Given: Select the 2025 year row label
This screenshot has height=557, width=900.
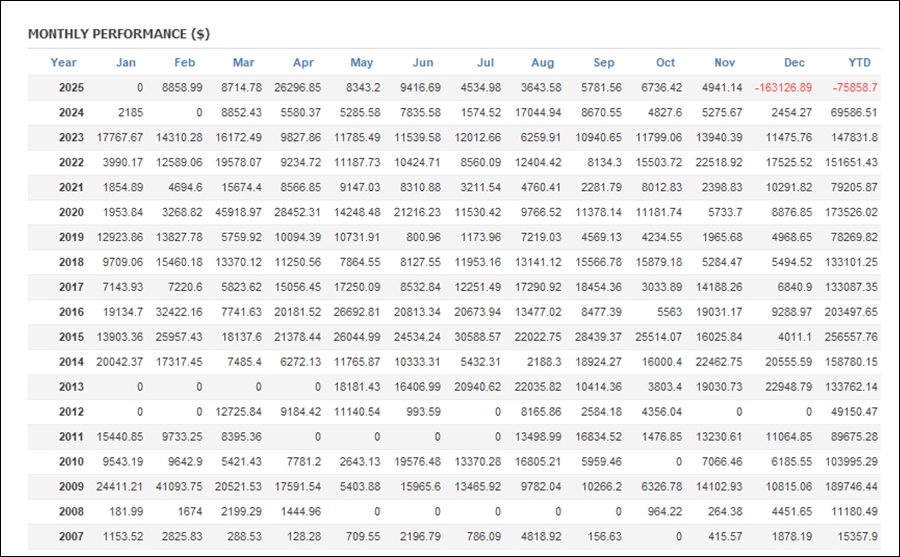Looking at the screenshot, I should [71, 88].
